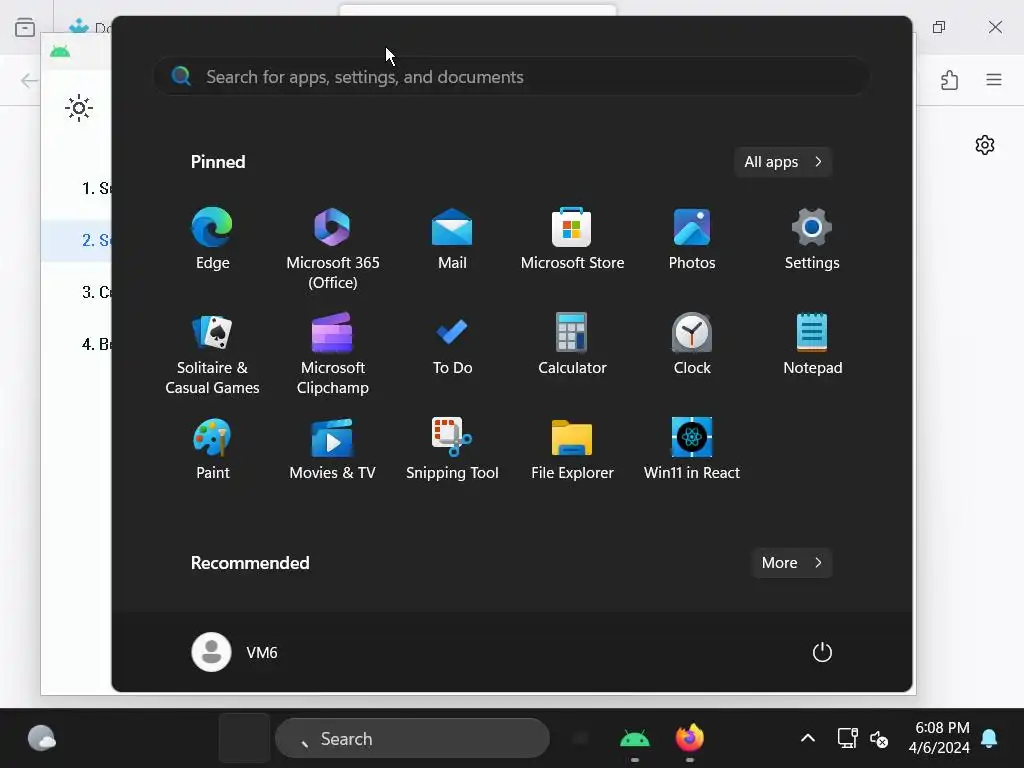1024x768 pixels.
Task: Switch to Android app on taskbar
Action: point(634,739)
